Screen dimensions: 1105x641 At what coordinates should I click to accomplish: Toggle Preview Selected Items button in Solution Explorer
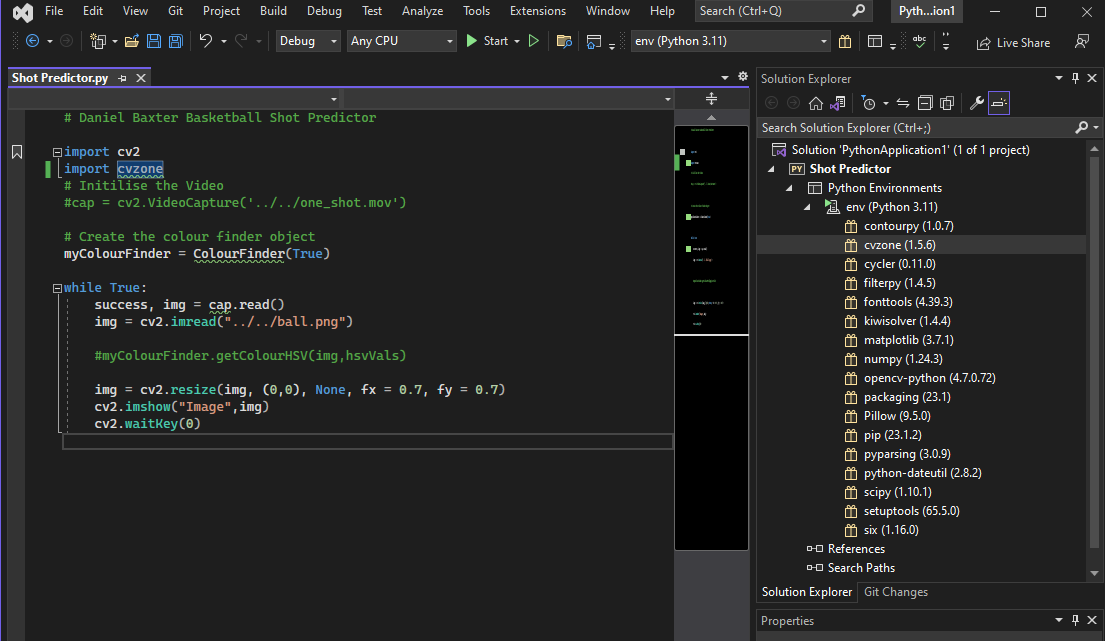(x=999, y=104)
